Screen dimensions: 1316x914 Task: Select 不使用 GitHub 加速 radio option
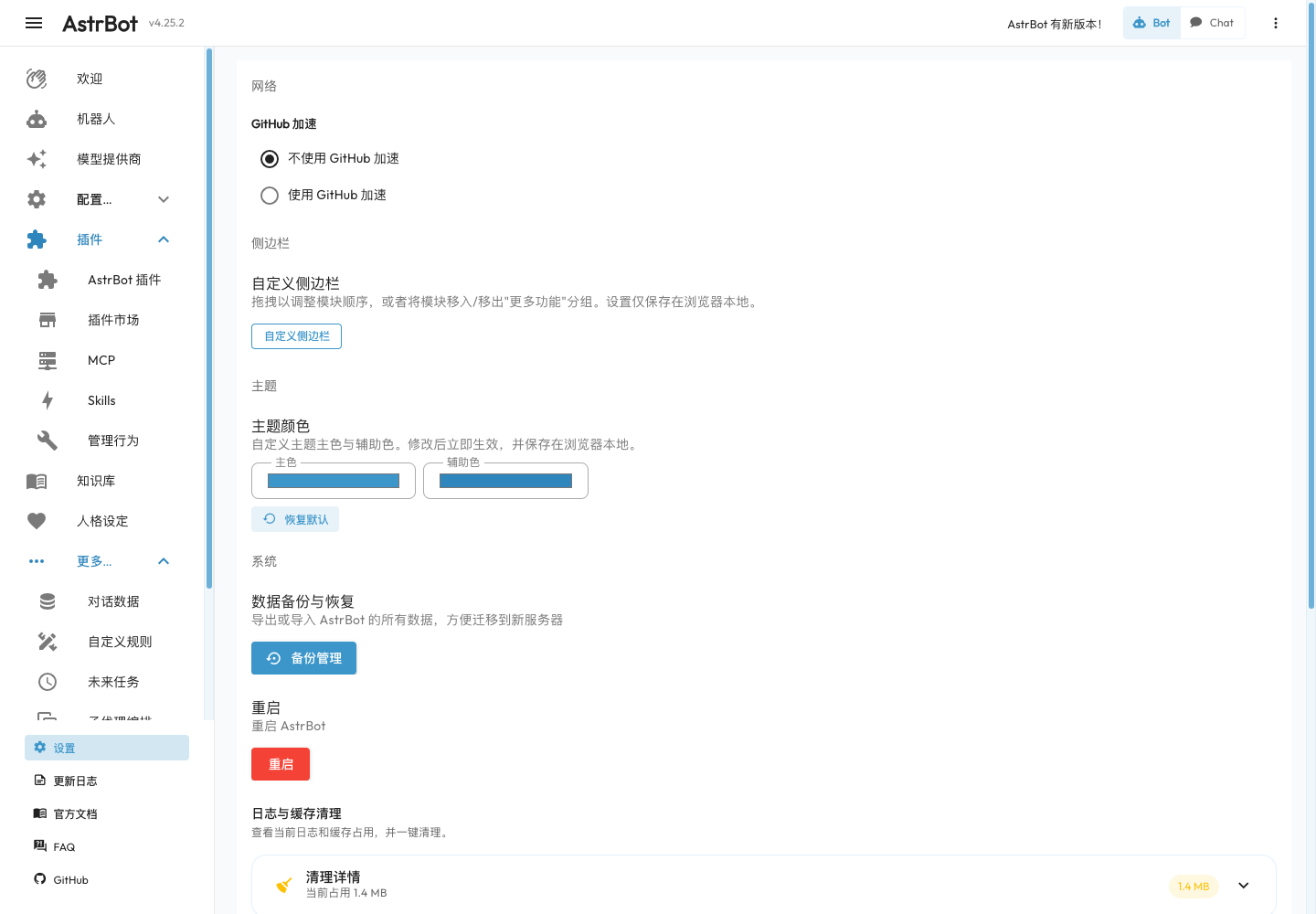(270, 159)
